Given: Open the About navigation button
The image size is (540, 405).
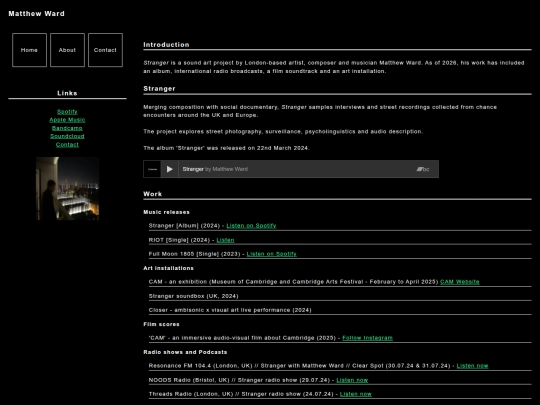Looking at the screenshot, I should pos(67,50).
